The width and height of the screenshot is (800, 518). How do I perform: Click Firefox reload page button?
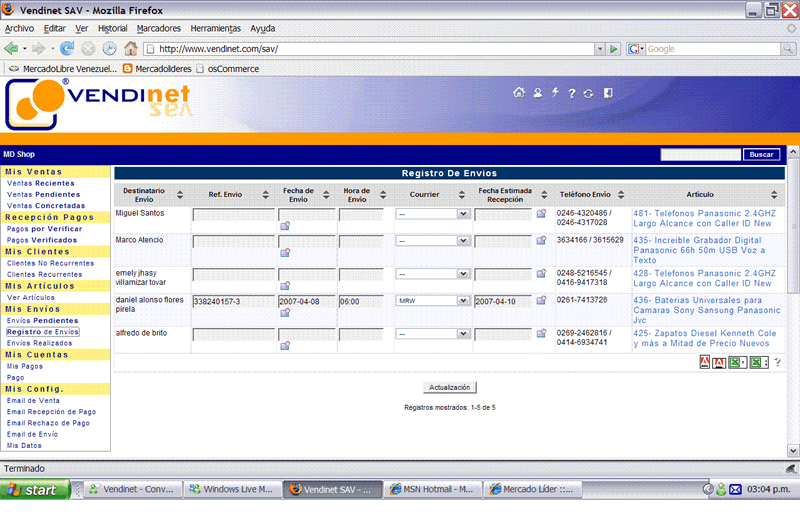(67, 48)
